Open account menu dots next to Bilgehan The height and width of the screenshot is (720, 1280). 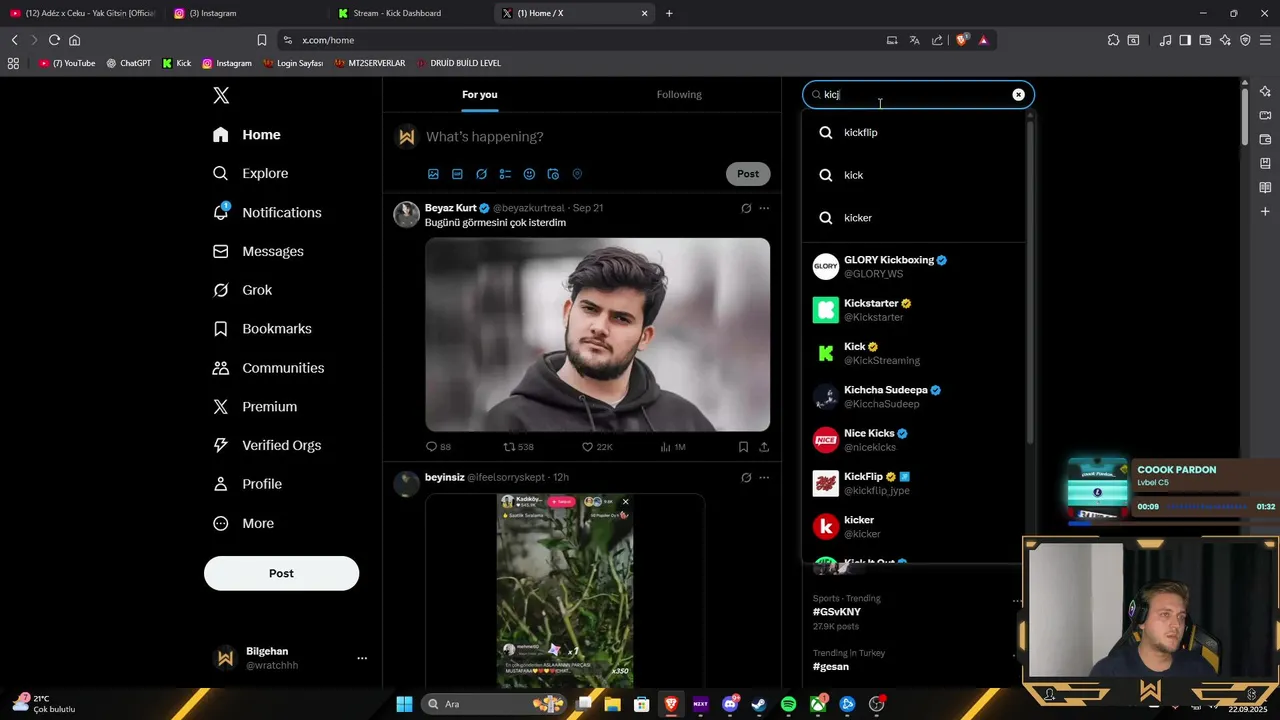(362, 658)
